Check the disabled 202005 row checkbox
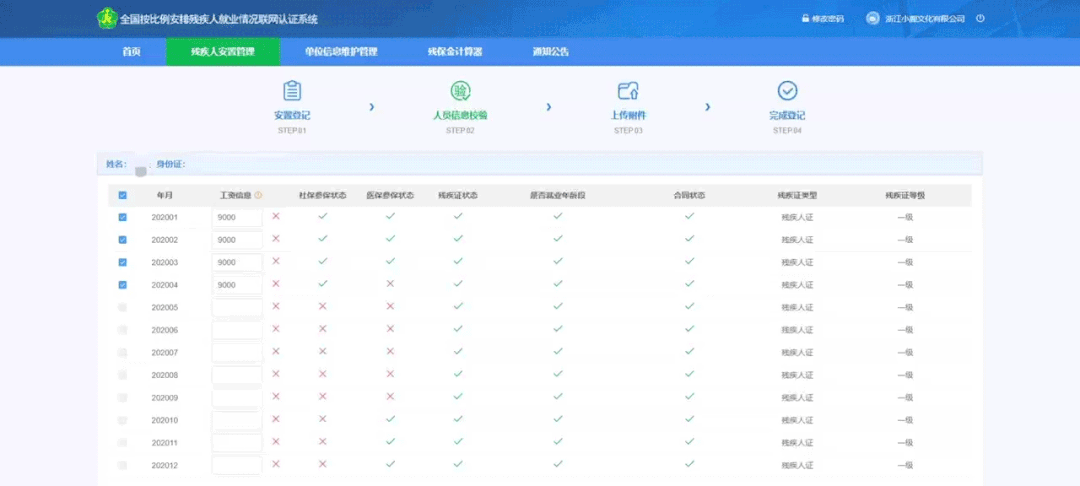The height and width of the screenshot is (486, 1080). pyautogui.click(x=123, y=307)
